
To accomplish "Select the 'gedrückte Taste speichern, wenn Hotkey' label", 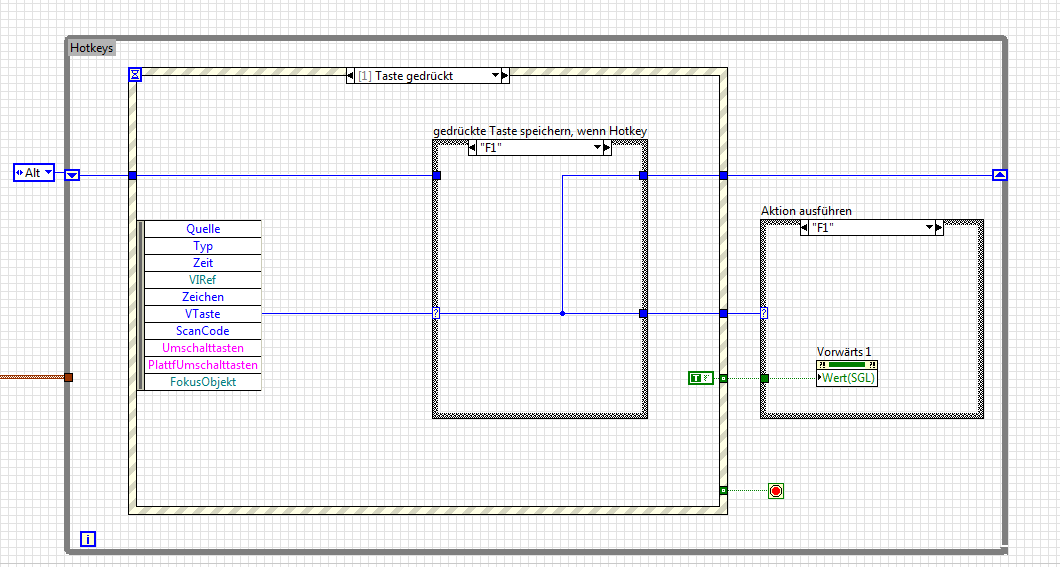I will pos(539,132).
